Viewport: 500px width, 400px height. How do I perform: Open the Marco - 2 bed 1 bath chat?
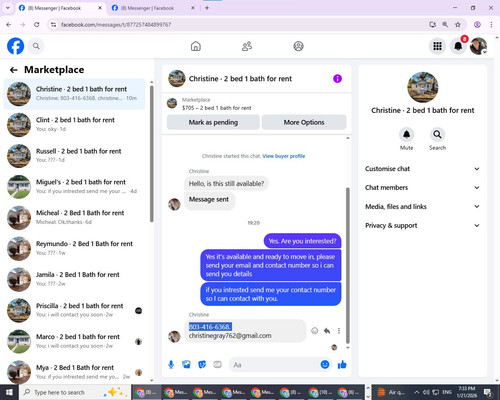tap(75, 342)
